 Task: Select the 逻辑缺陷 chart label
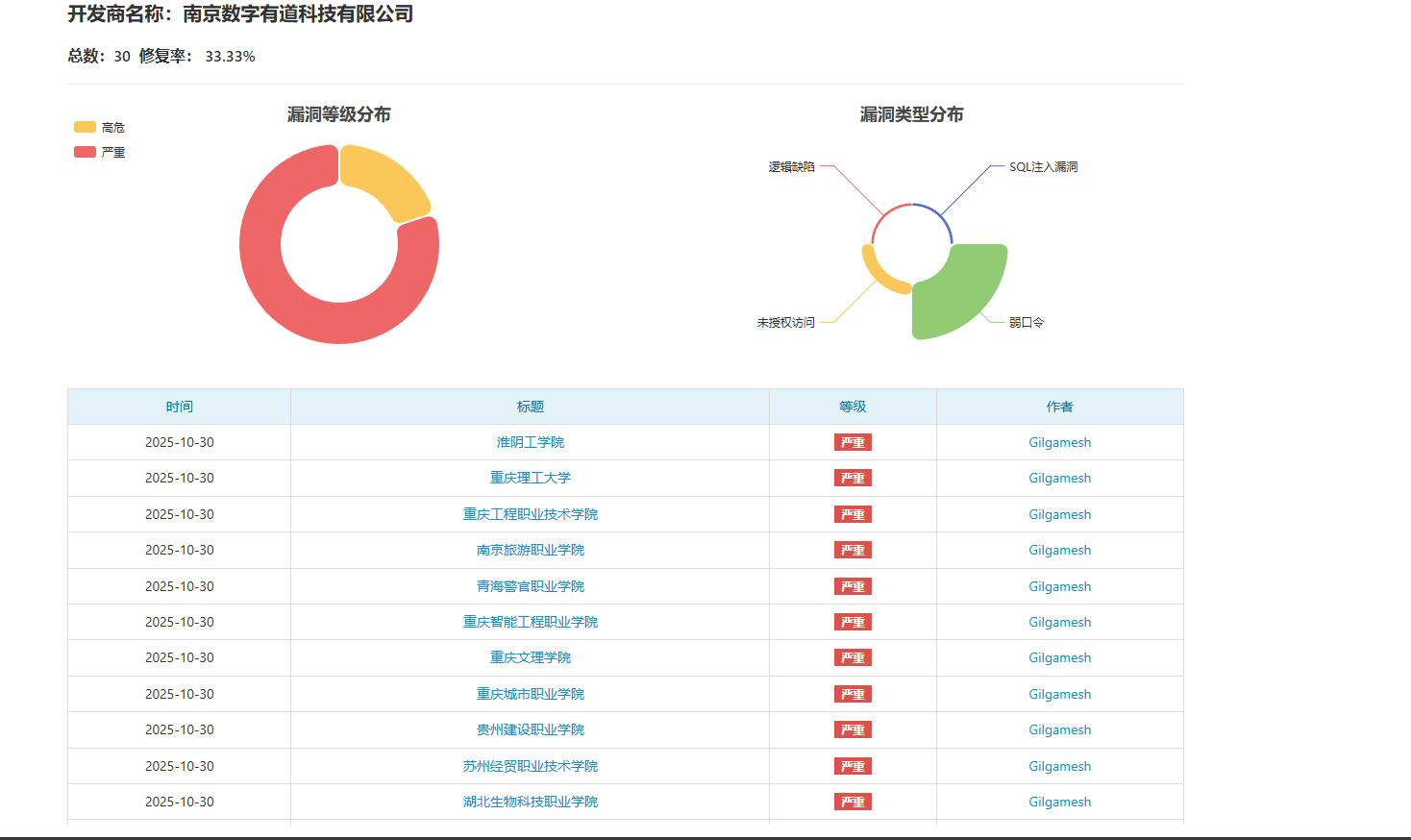coord(791,166)
